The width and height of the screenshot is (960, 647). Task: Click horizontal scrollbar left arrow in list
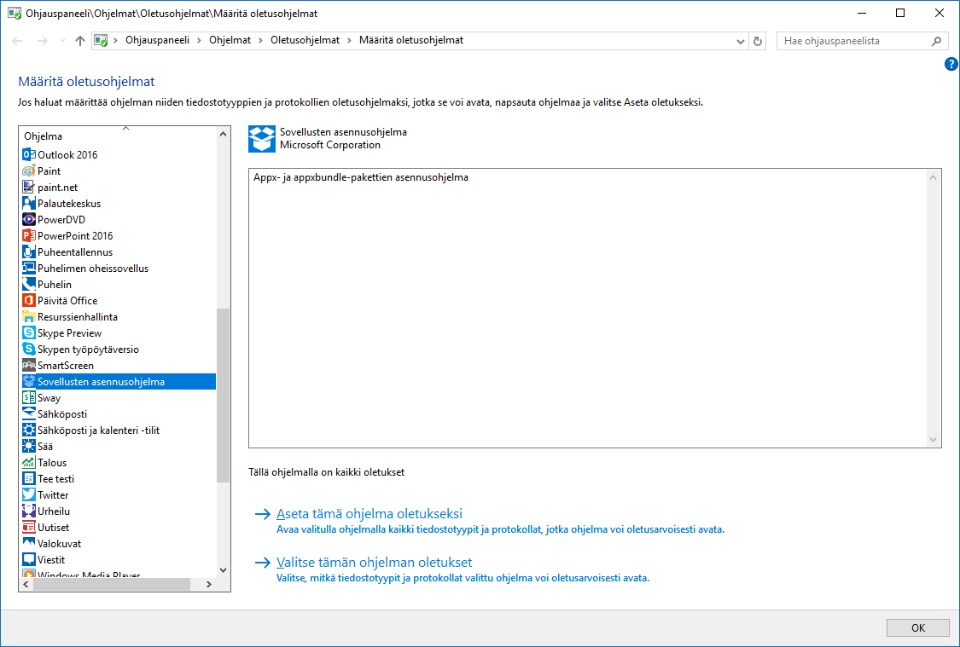26,585
